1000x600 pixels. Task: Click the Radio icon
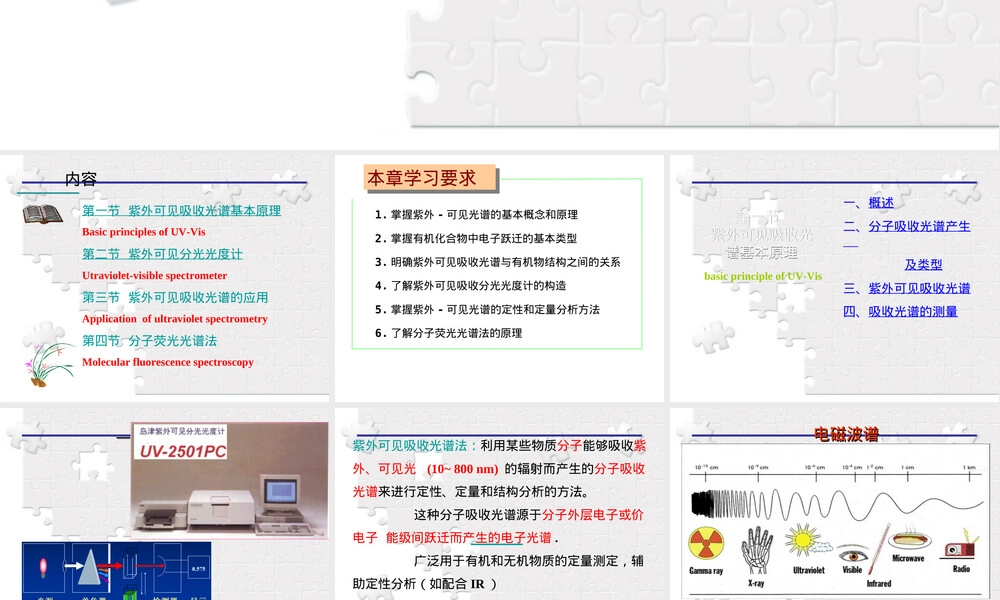(961, 546)
